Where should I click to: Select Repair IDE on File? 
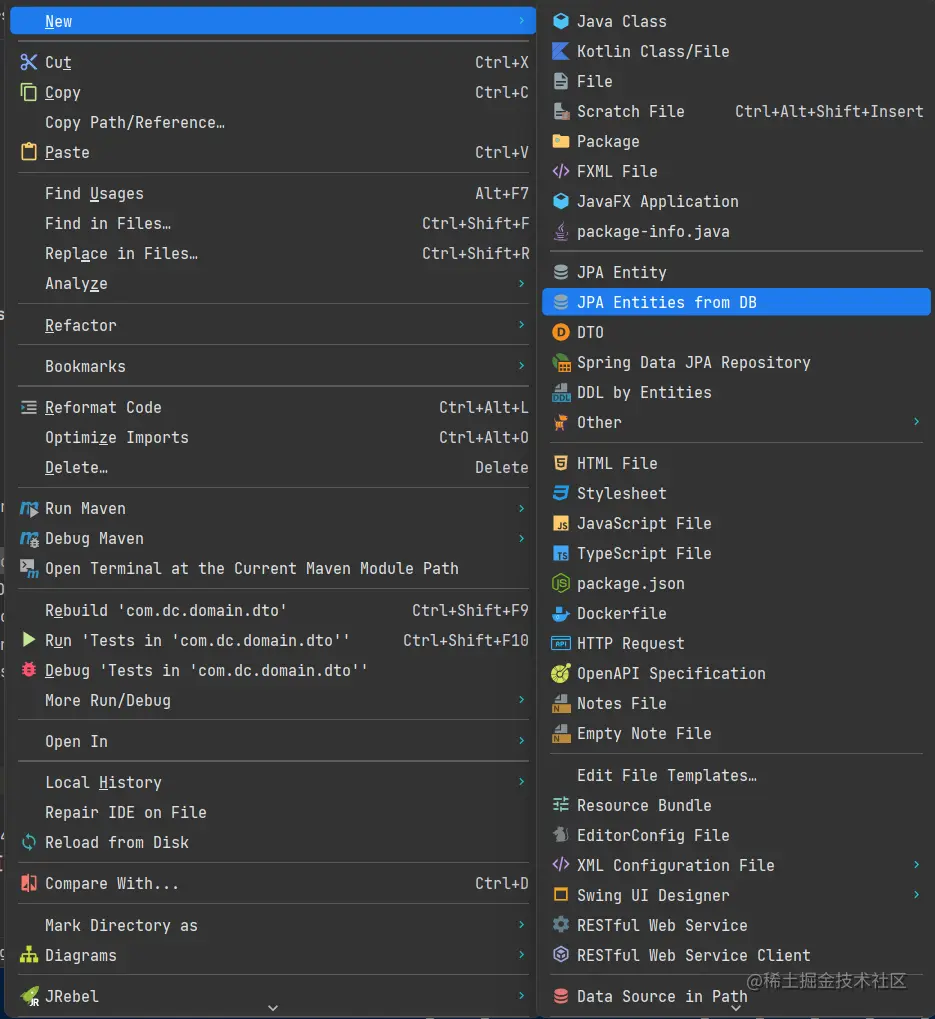coord(273,812)
